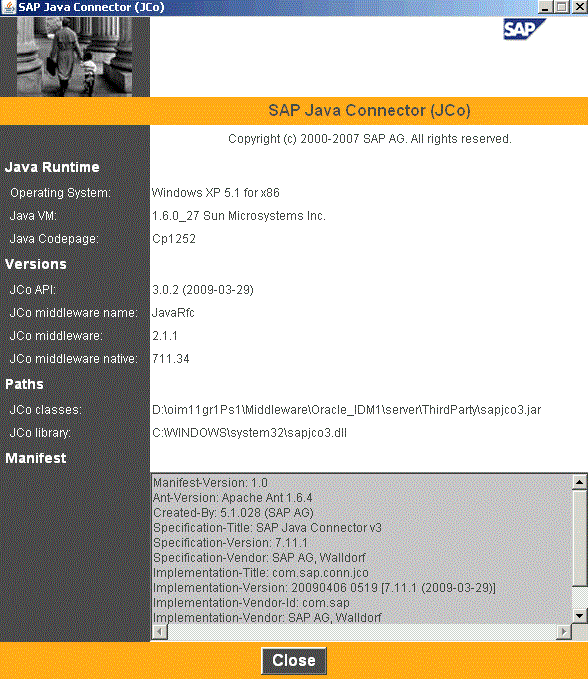
Task: Select the 'Paths' section heading
Action: point(24,384)
